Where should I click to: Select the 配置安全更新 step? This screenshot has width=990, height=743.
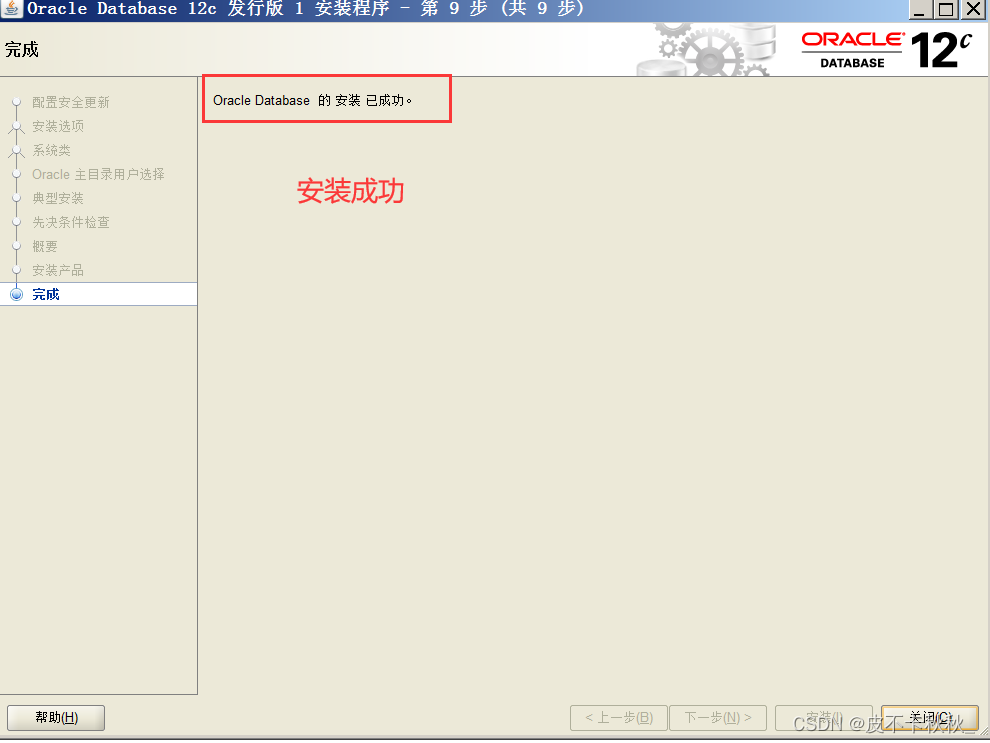71,102
